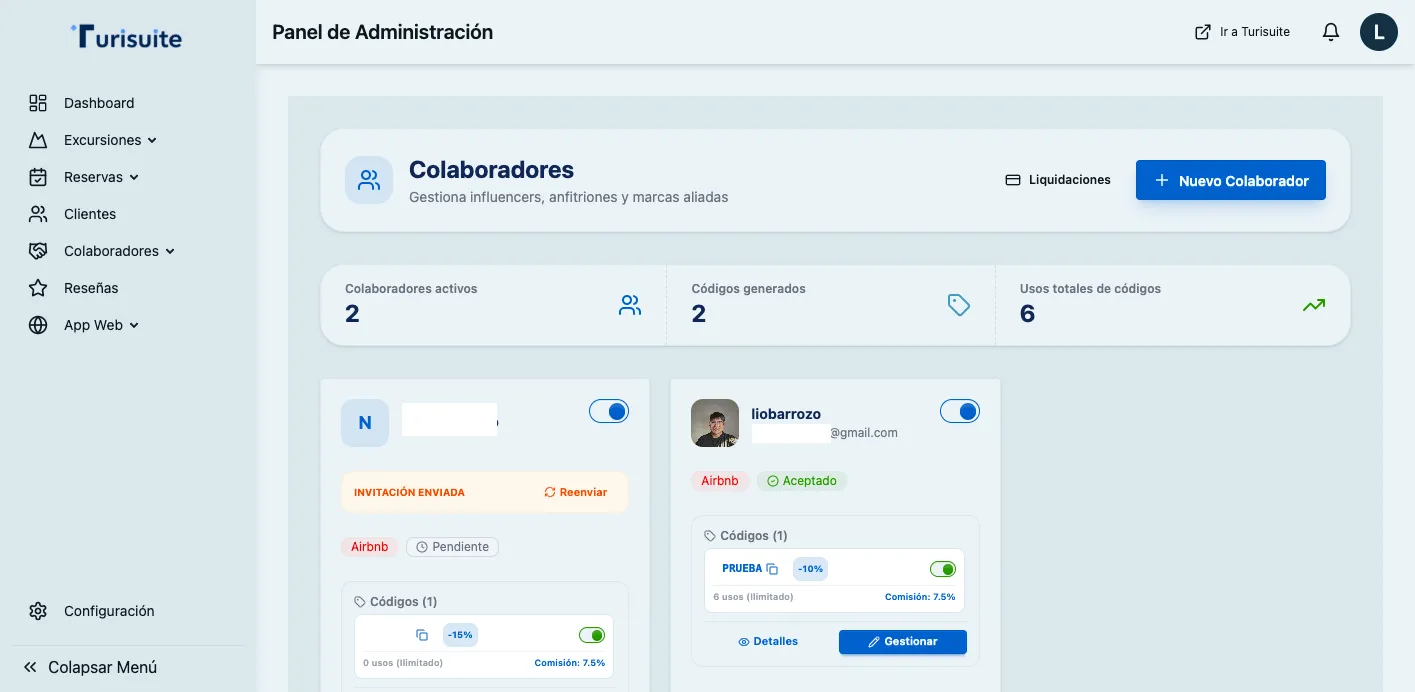The width and height of the screenshot is (1415, 692).
Task: Click the people icon in Colaboradores activos
Action: point(630,305)
